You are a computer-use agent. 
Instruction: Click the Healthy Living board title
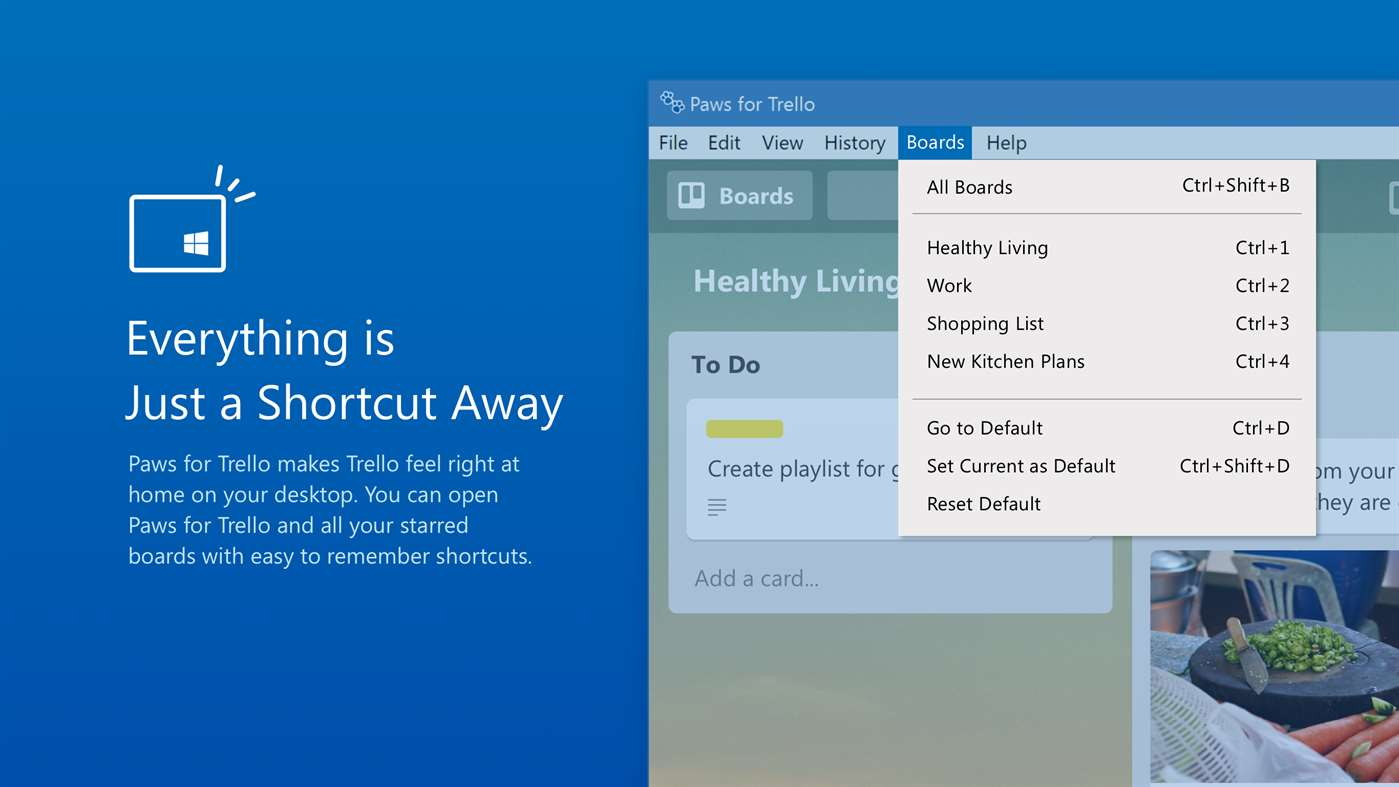(x=795, y=282)
